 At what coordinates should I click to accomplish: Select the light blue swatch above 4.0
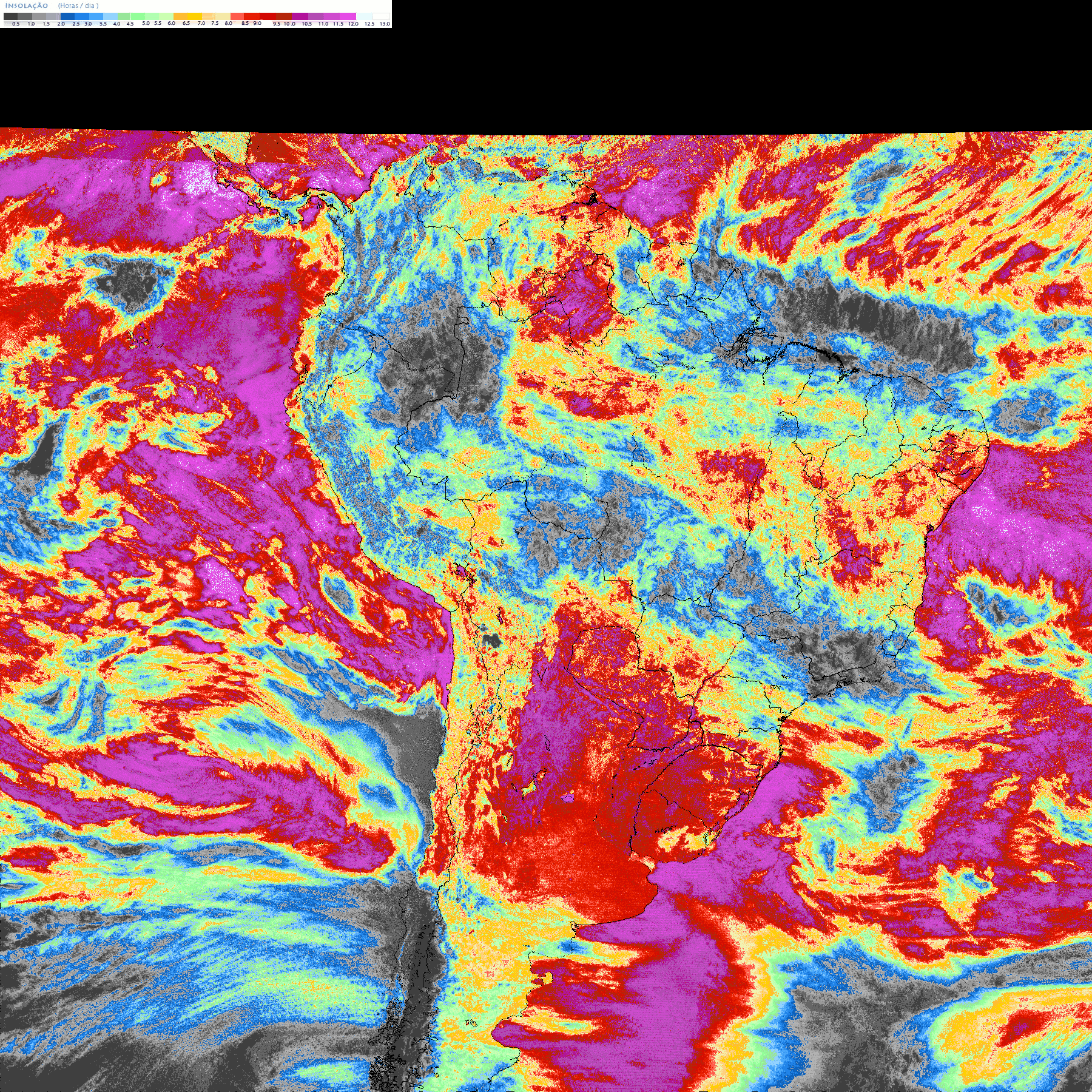tap(110, 16)
